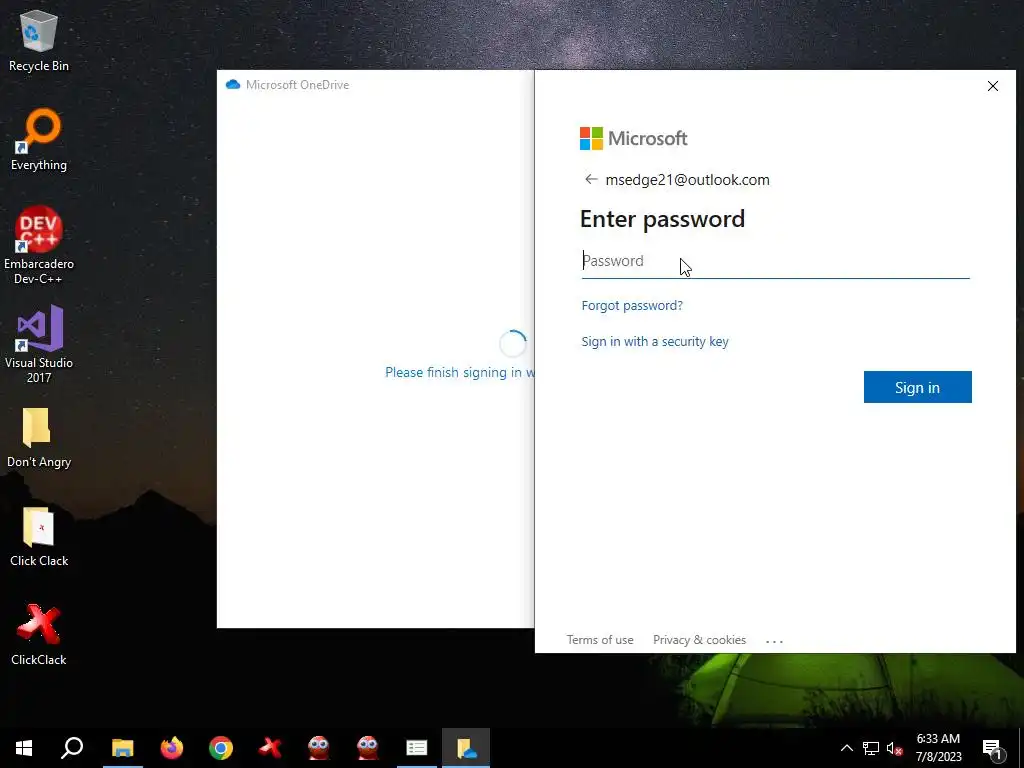Open the second red owl-face taskbar icon

pos(368,748)
